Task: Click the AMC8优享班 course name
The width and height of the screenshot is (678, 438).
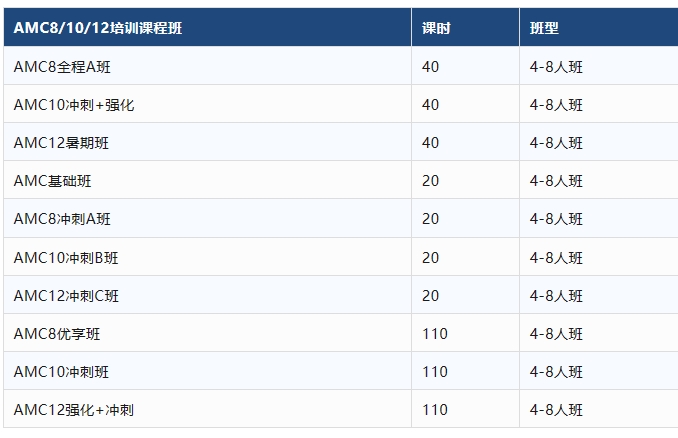Action: 57,334
